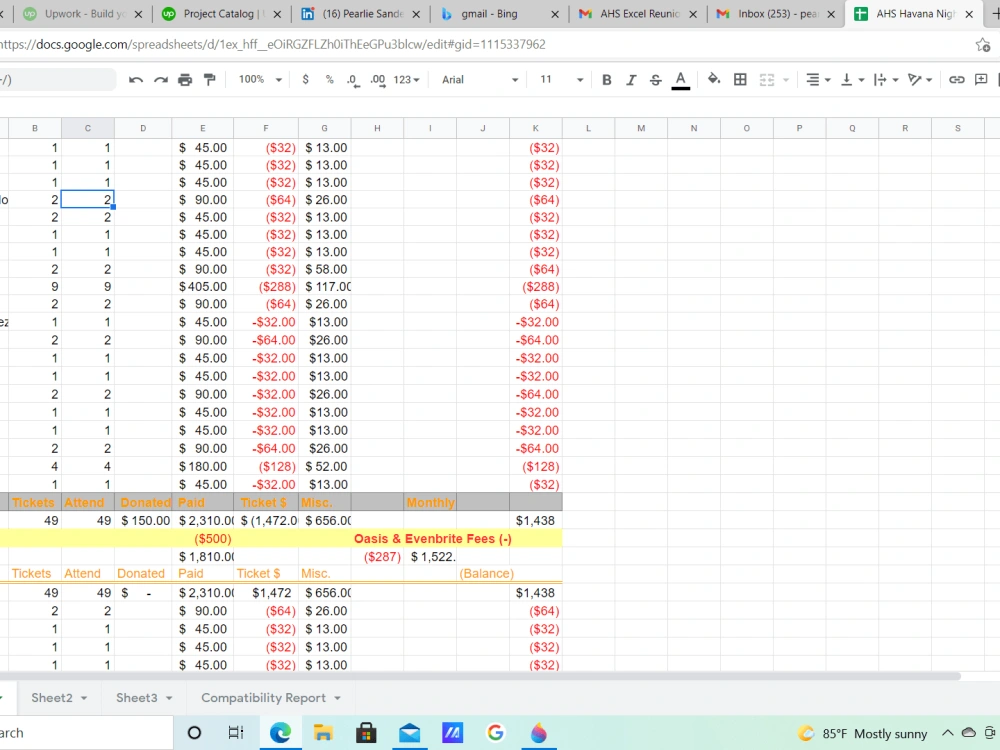The width and height of the screenshot is (1000, 750).
Task: Open Mail app from taskbar
Action: click(x=409, y=733)
